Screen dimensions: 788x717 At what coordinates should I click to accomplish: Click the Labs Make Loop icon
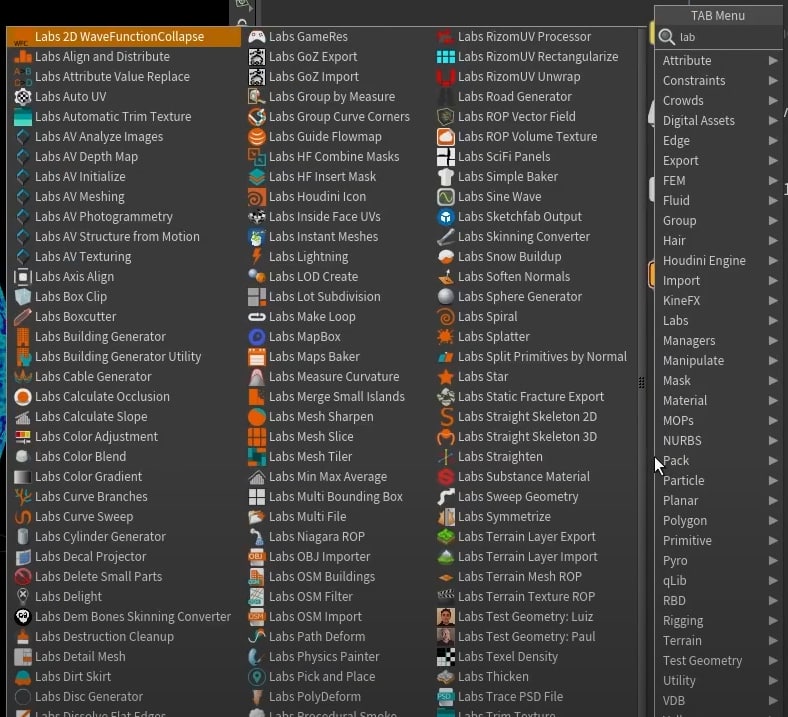tap(257, 317)
